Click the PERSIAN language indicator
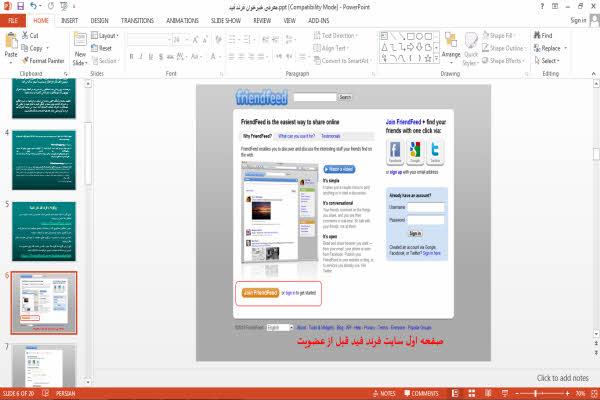Image resolution: width=600 pixels, height=400 pixels. (65, 393)
